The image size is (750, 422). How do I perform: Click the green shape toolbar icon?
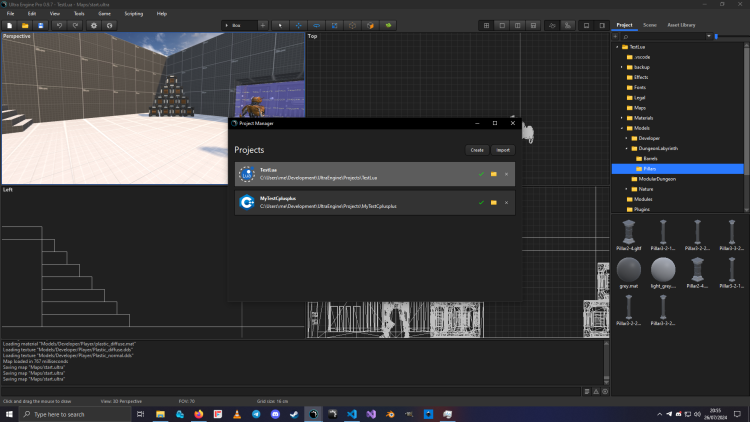pyautogui.click(x=388, y=25)
